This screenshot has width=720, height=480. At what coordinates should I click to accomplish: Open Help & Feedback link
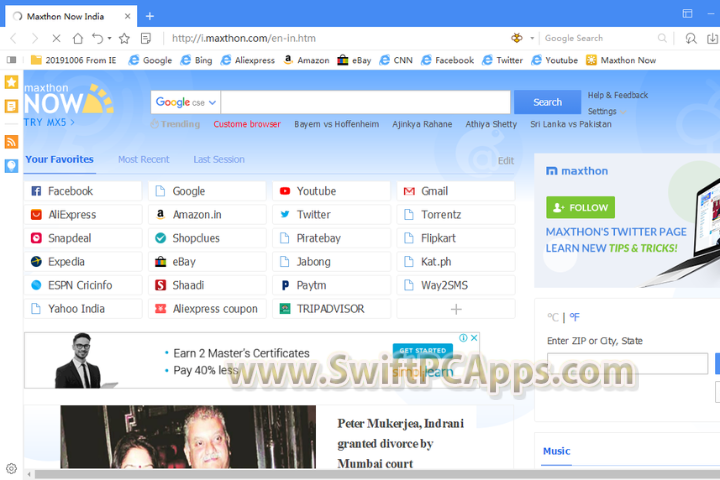618,95
